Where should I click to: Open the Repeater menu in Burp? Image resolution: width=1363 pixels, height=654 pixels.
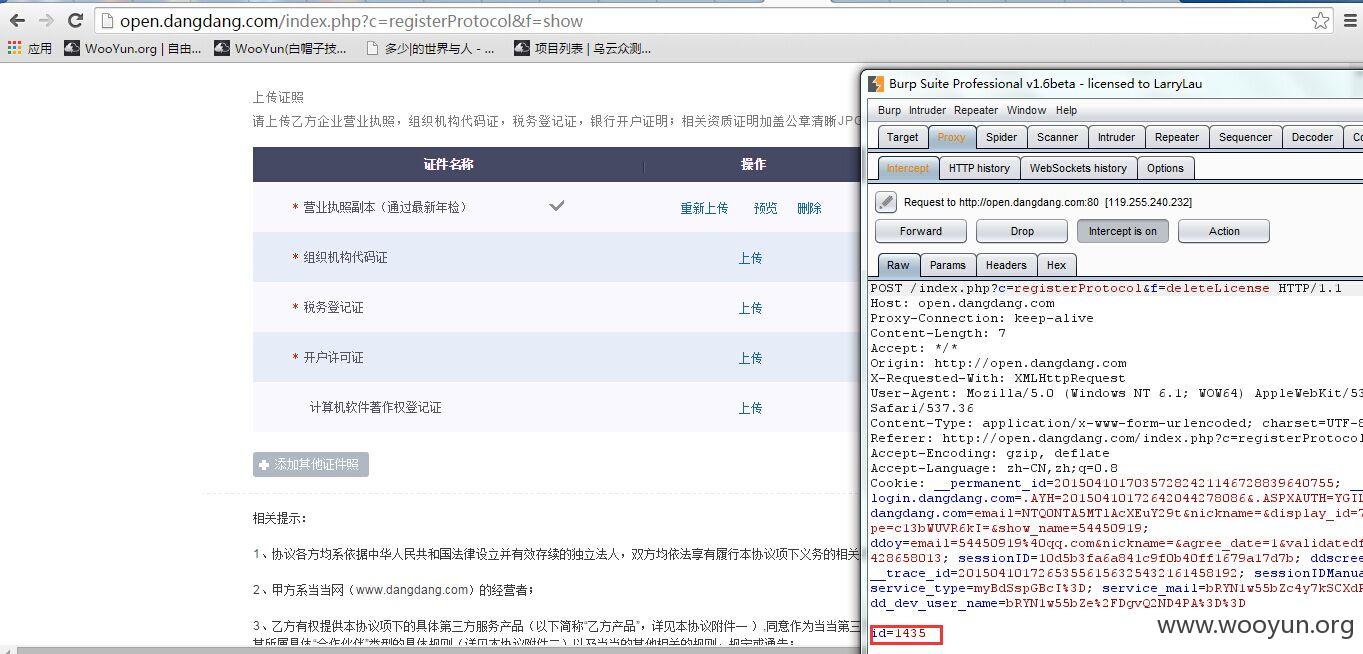point(976,110)
